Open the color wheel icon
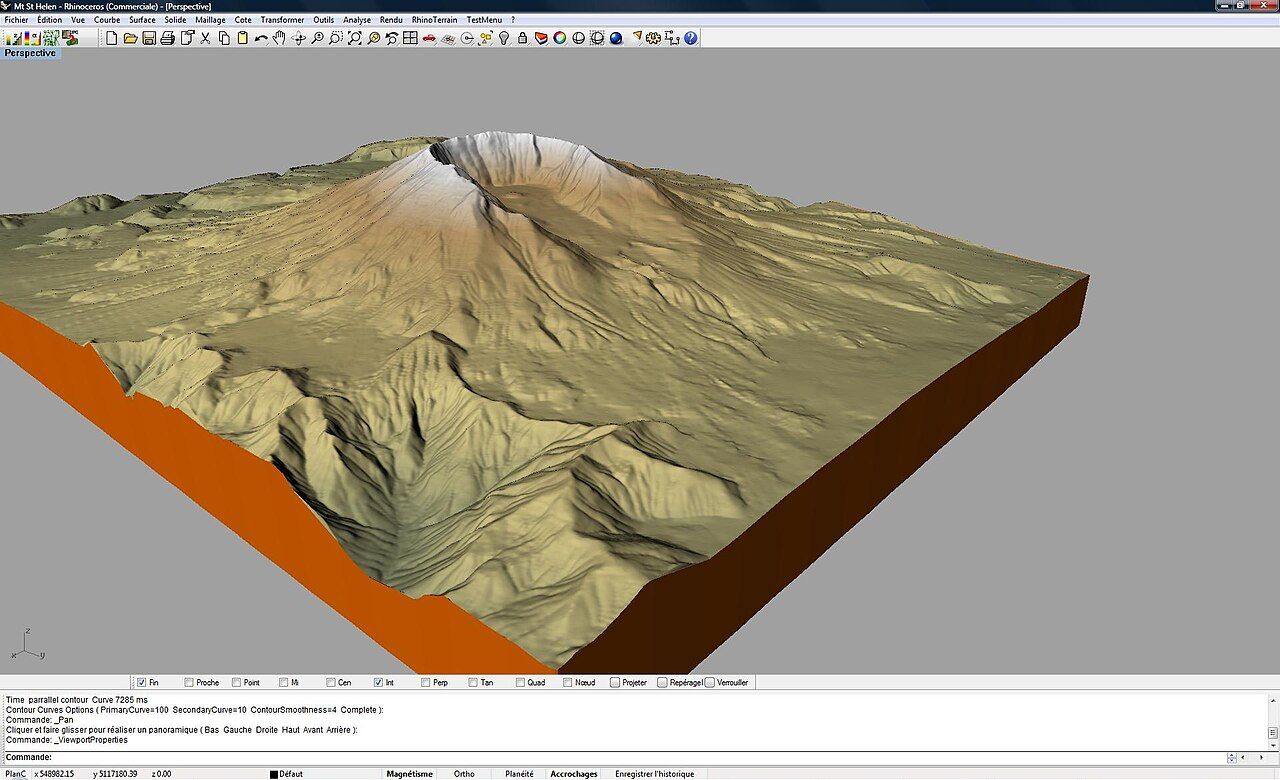Viewport: 1280px width, 780px height. [559, 38]
